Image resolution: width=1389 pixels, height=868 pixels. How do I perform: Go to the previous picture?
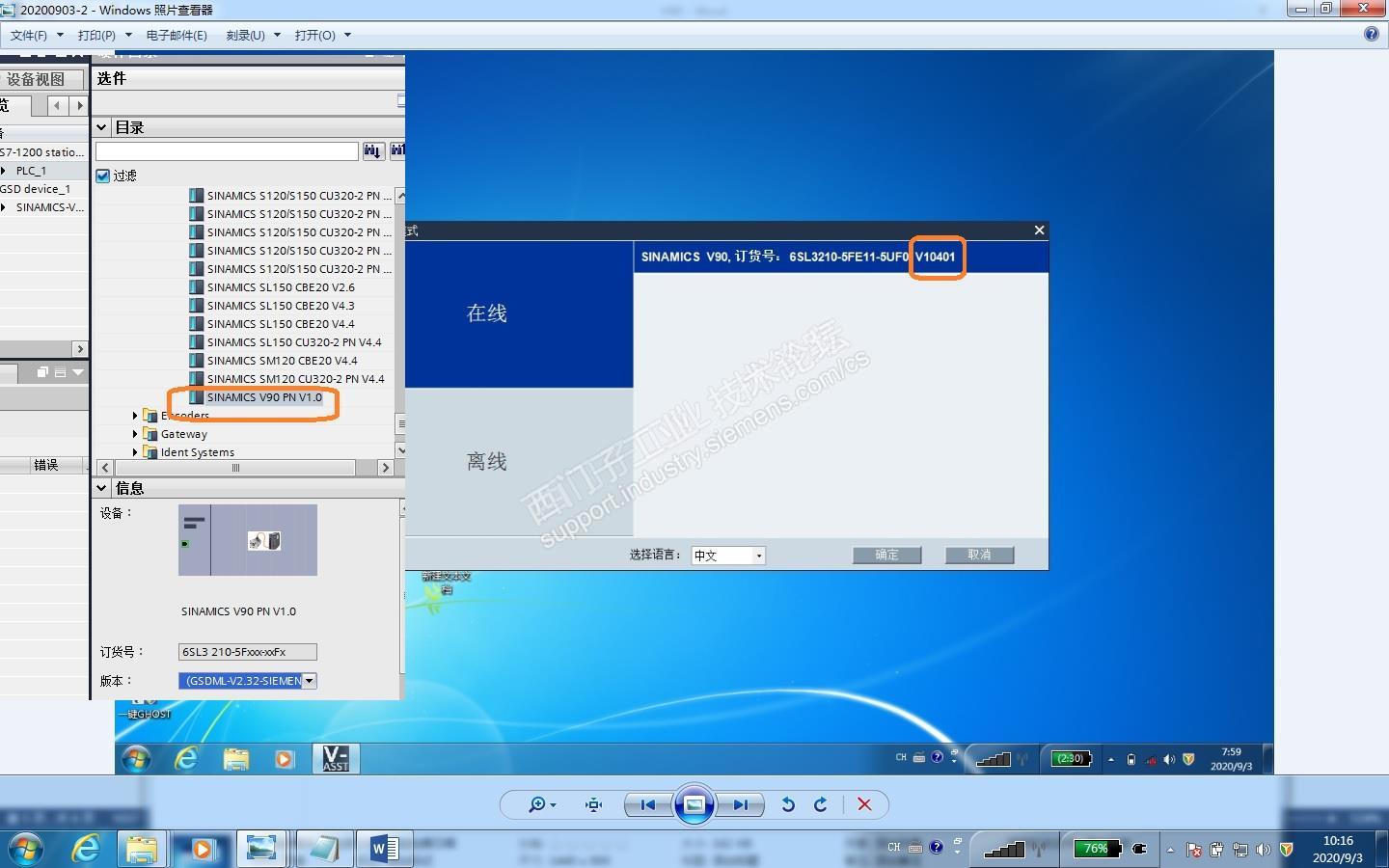(647, 804)
